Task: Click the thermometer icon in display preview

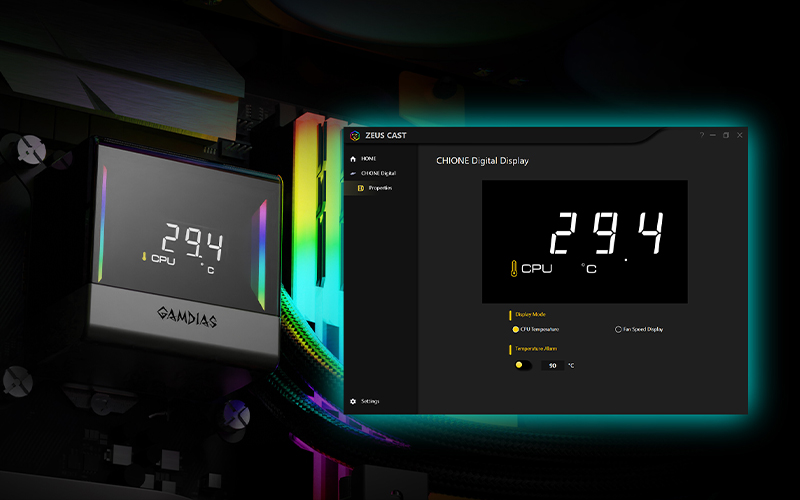Action: click(514, 268)
